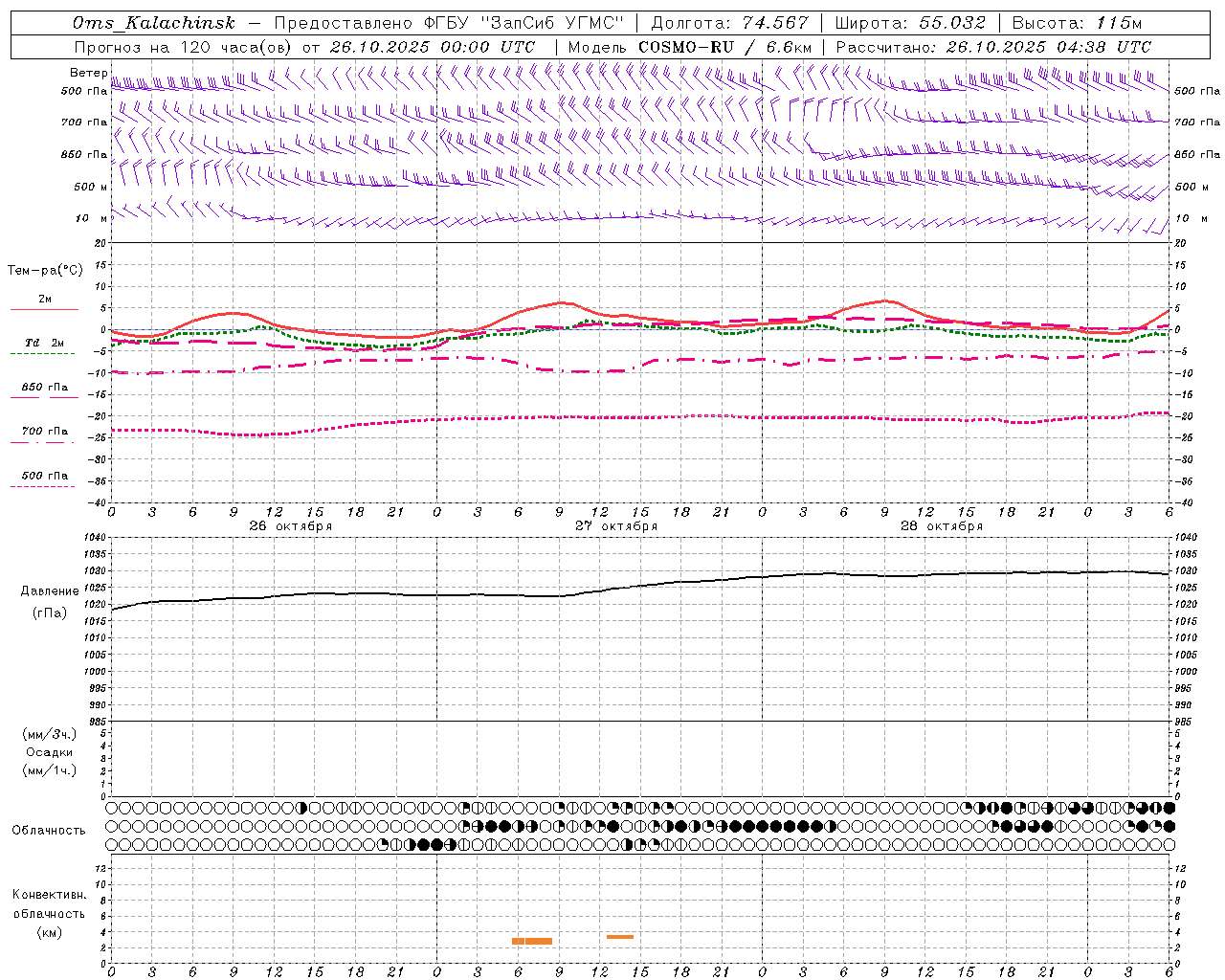The width and height of the screenshot is (1225, 980).
Task: Click the 26 октября date label
Action: point(291,526)
